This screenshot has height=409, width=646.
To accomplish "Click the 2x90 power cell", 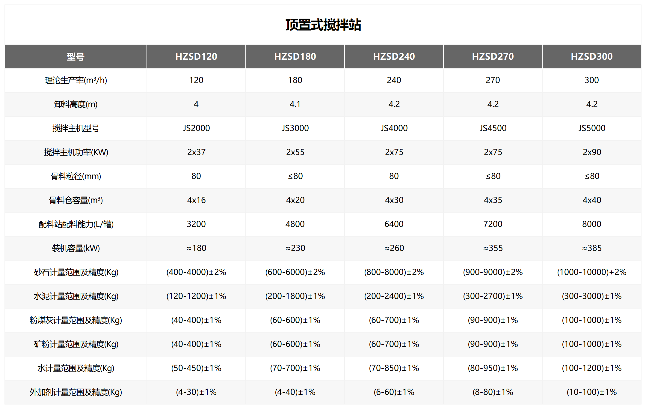I will pos(591,151).
